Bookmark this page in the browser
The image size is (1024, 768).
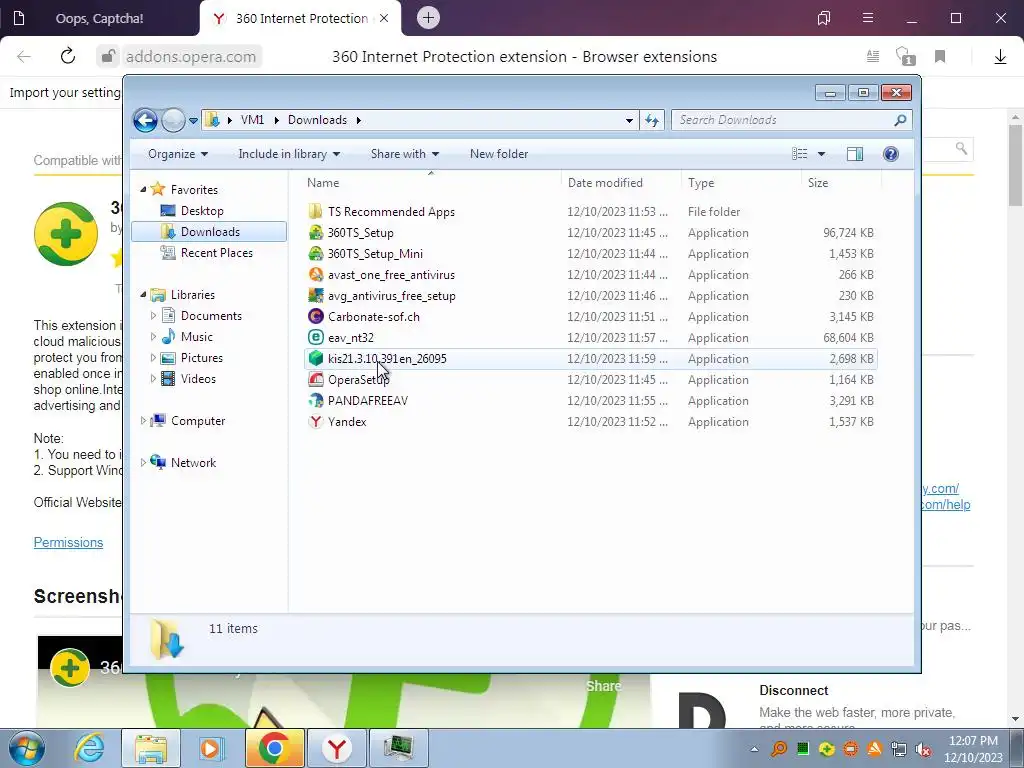(x=940, y=57)
